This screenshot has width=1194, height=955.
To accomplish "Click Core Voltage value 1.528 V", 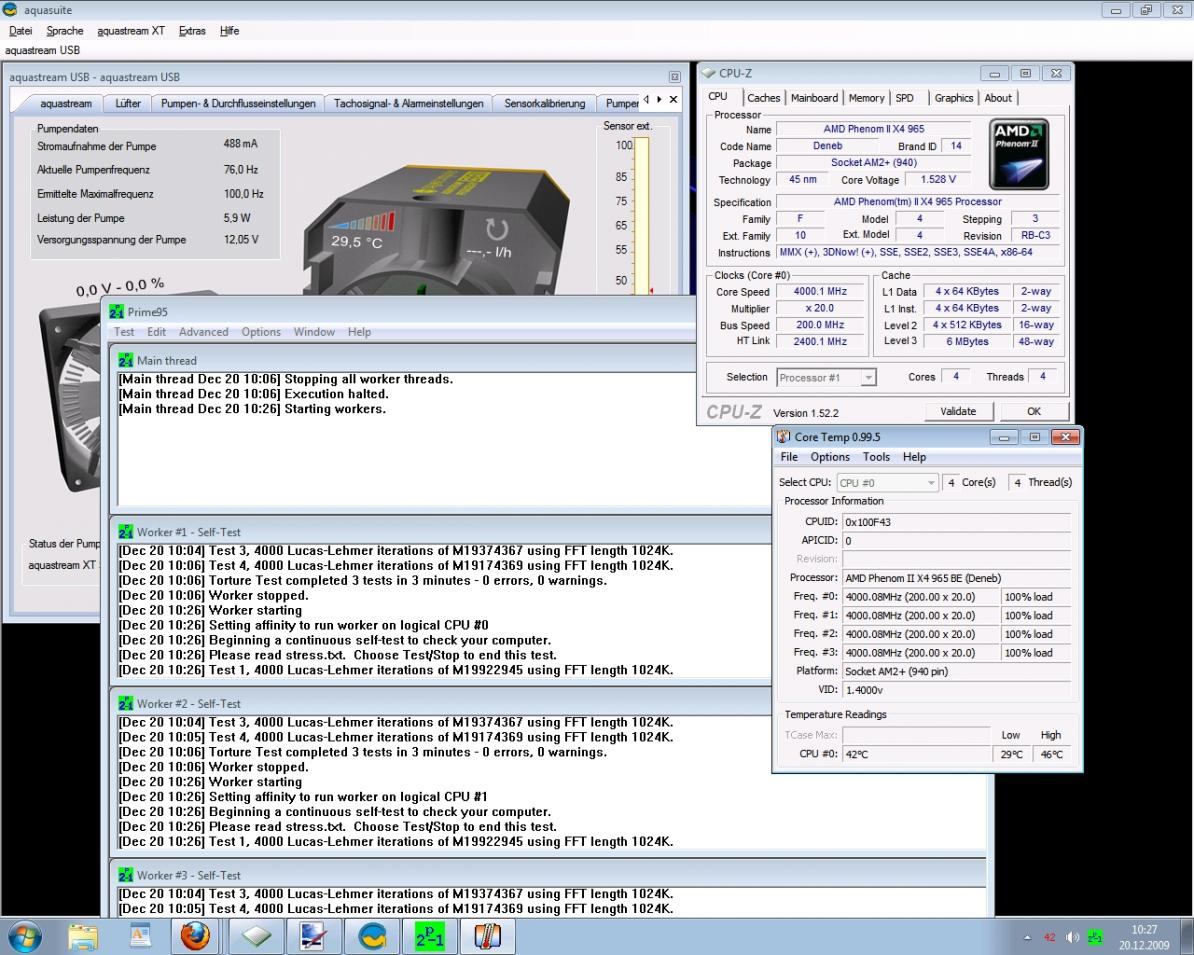I will (938, 179).
